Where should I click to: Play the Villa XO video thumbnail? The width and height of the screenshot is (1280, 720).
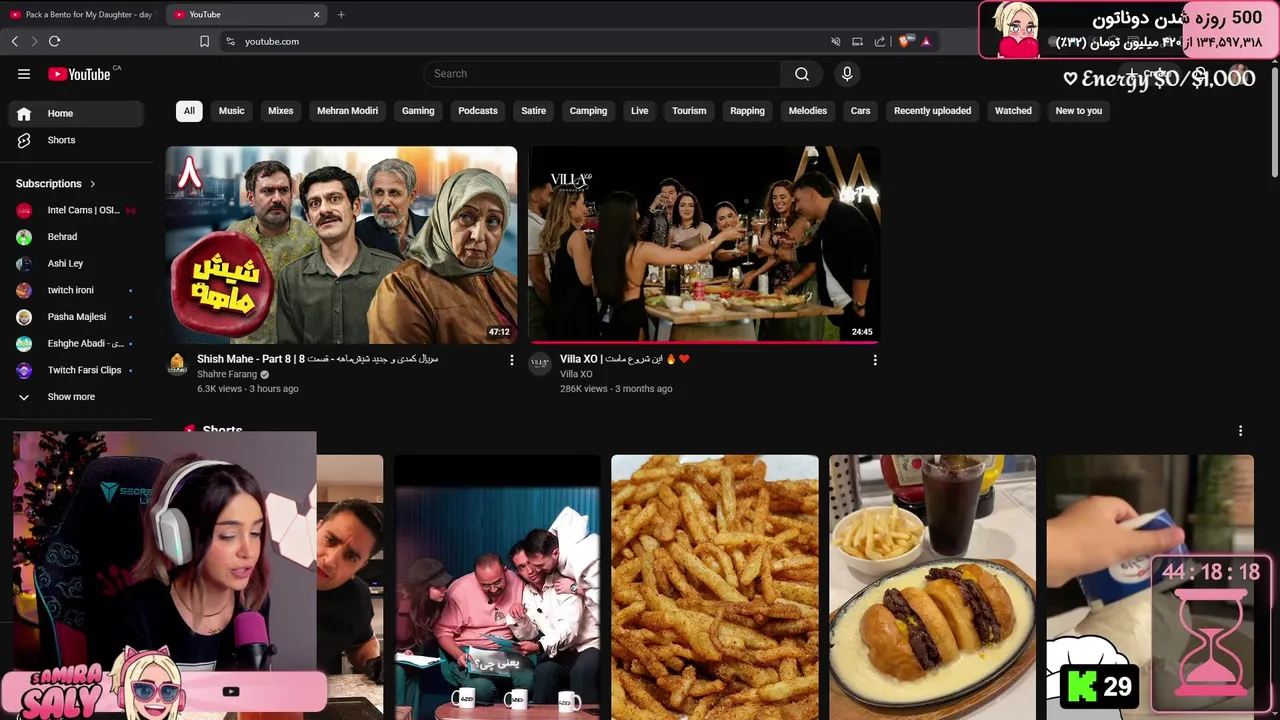[x=704, y=245]
